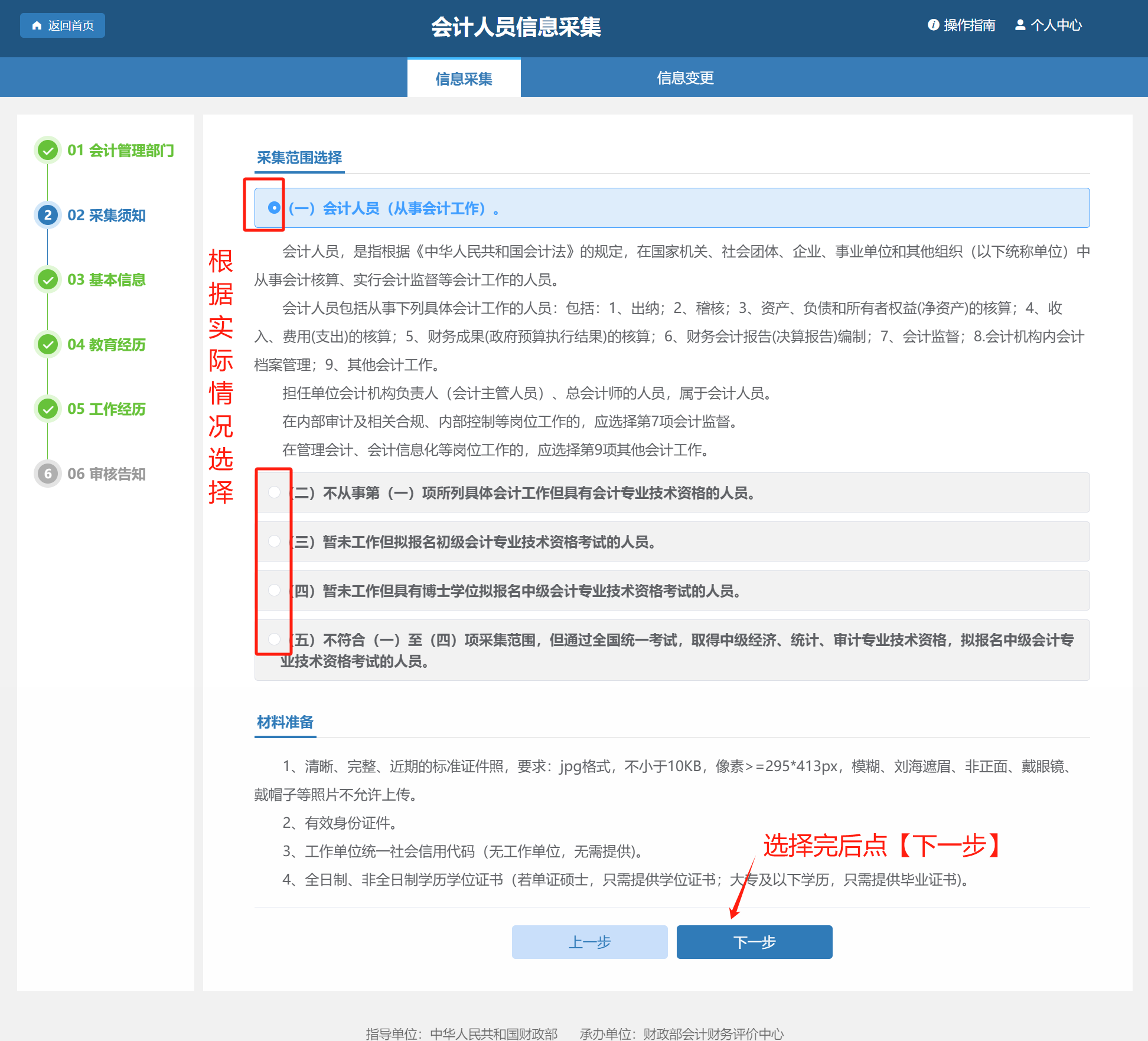Click the 个人中心 user icon
Image resolution: width=1148 pixels, height=1041 pixels.
pyautogui.click(x=1020, y=25)
